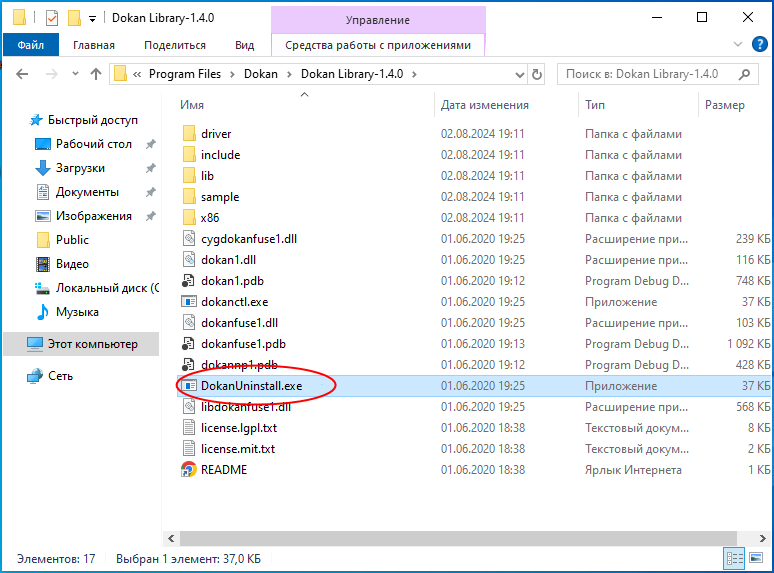Select dokan1.dll file icon
The height and width of the screenshot is (573, 774).
[189, 260]
